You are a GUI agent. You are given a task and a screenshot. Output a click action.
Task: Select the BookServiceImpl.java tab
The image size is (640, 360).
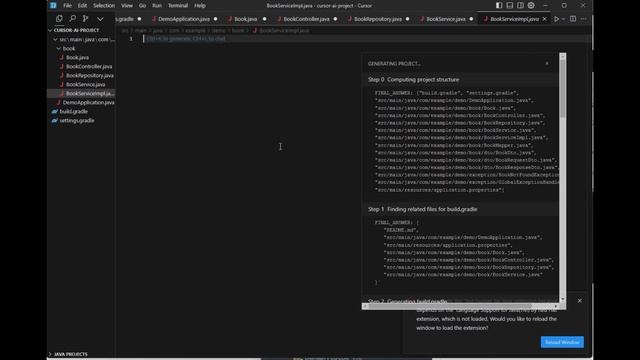pyautogui.click(x=514, y=19)
